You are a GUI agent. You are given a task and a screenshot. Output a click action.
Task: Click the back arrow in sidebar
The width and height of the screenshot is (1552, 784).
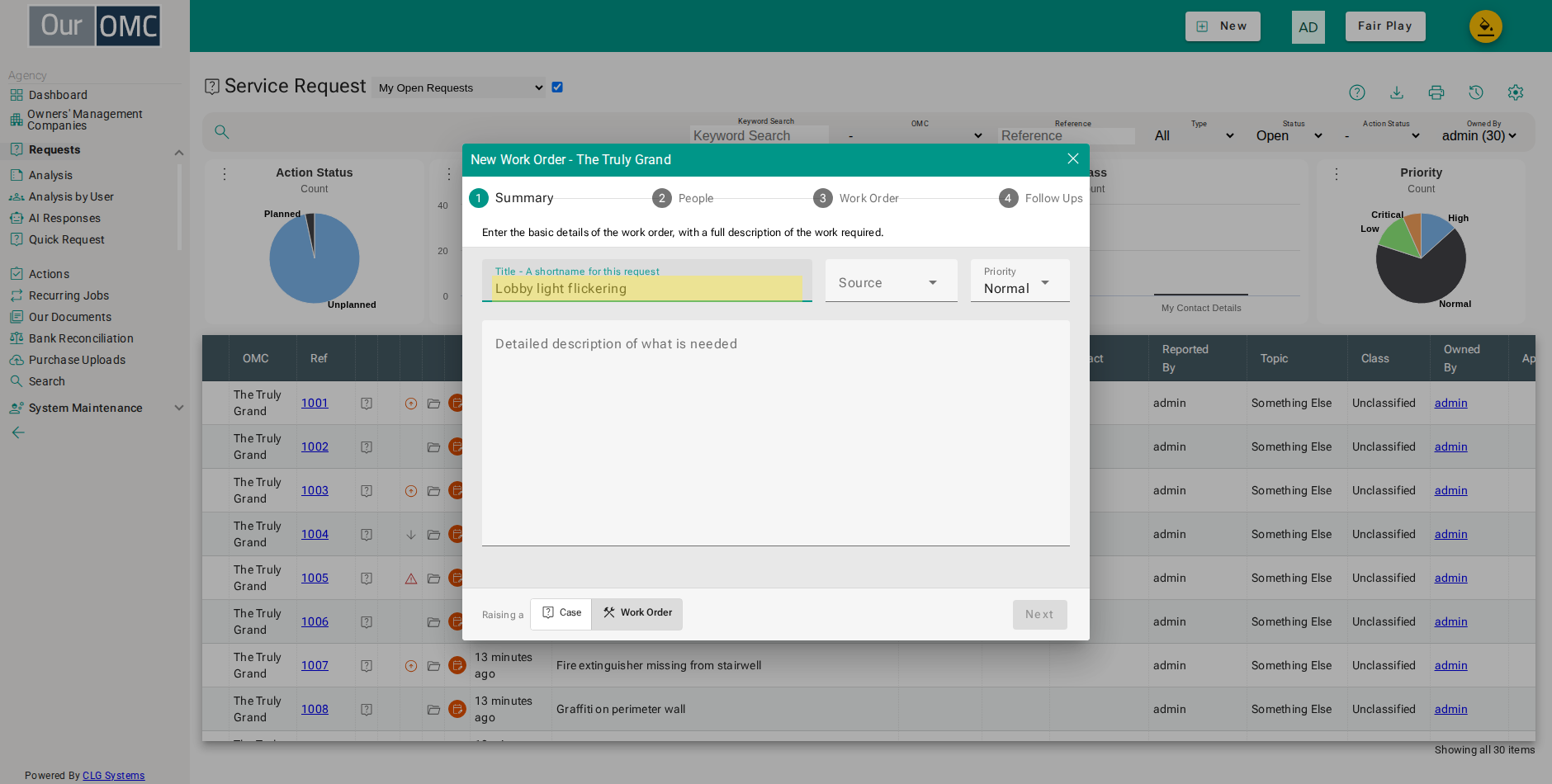pyautogui.click(x=18, y=432)
